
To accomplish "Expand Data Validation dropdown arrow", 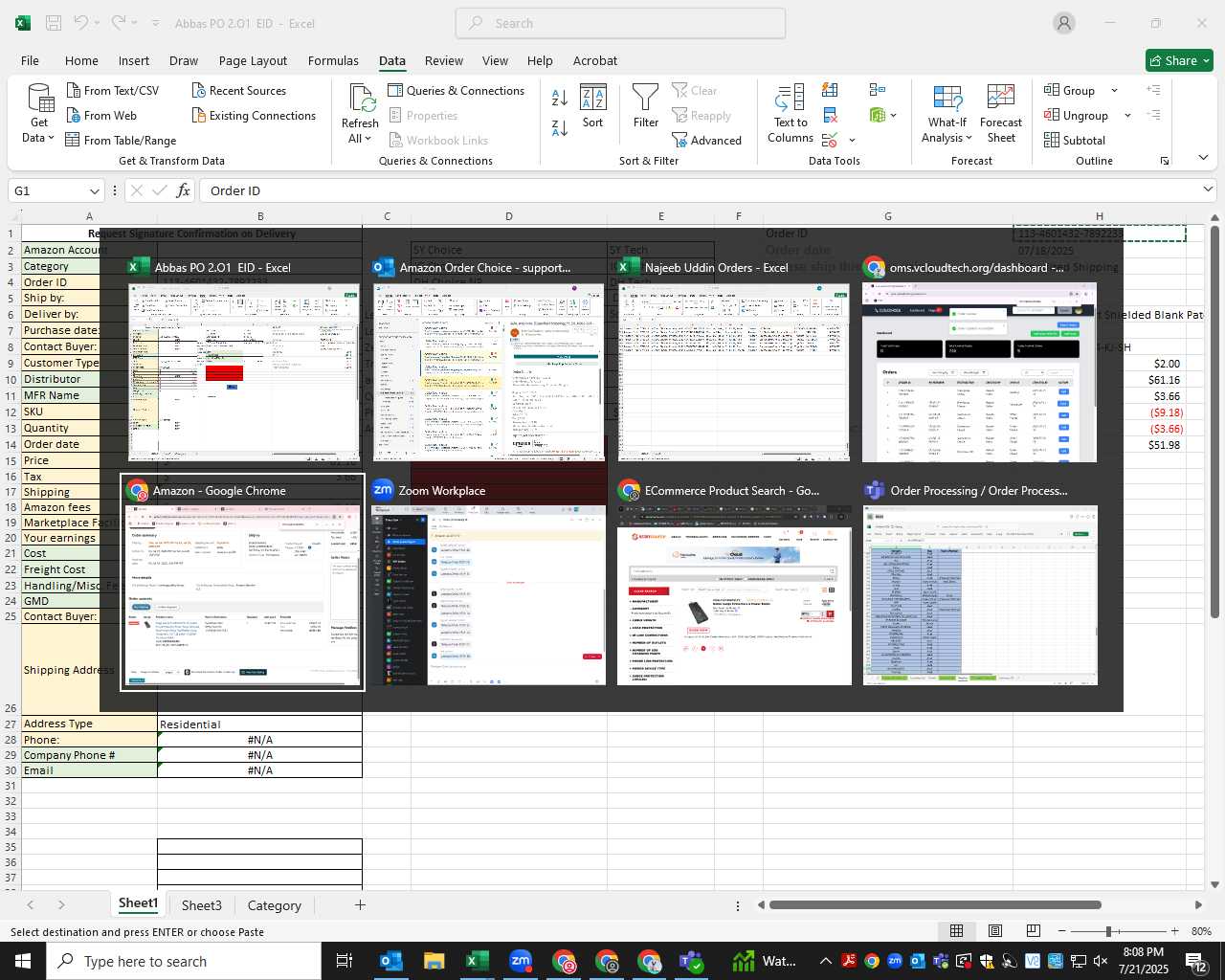I will pyautogui.click(x=852, y=140).
